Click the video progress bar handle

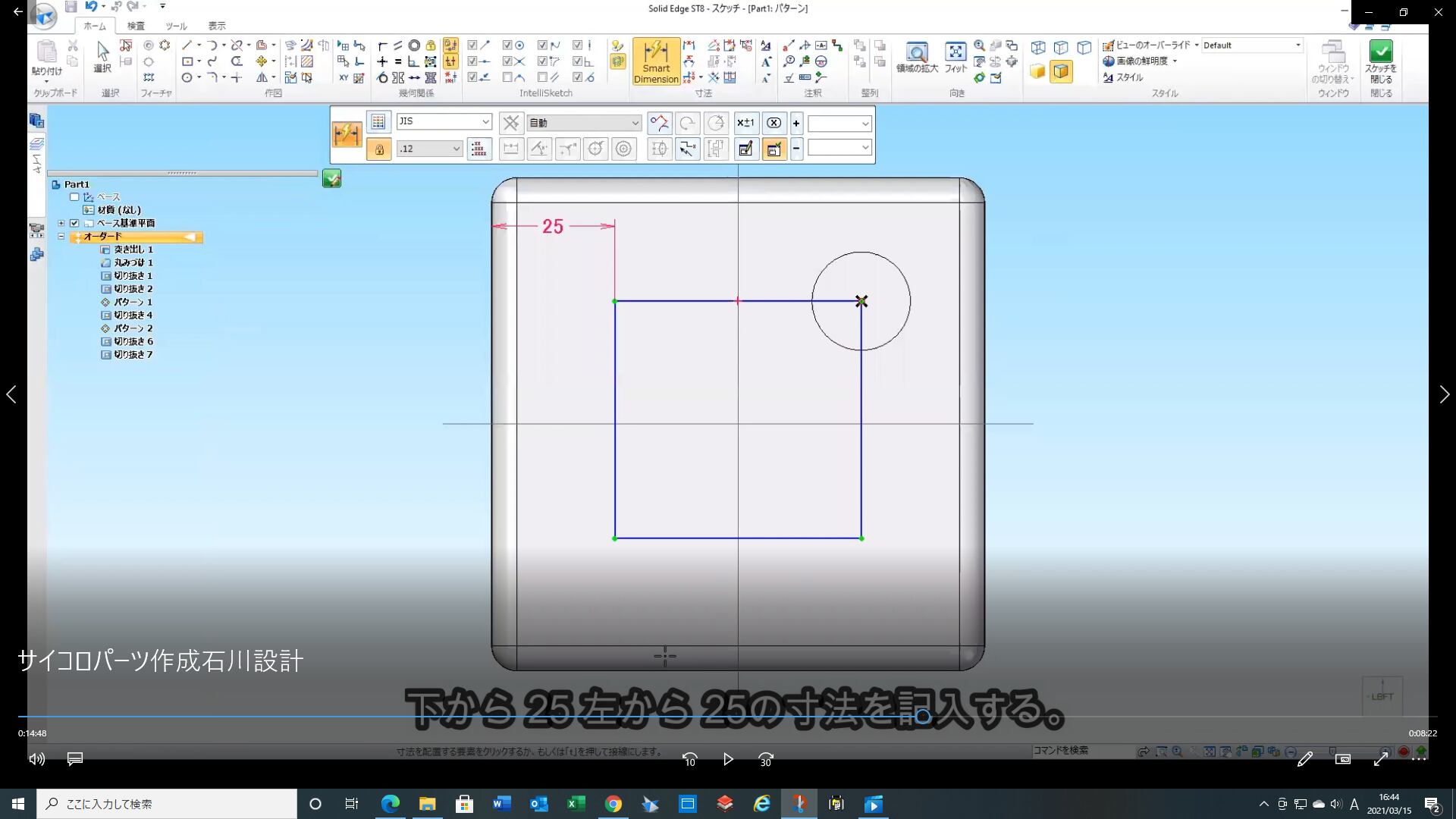[x=922, y=716]
